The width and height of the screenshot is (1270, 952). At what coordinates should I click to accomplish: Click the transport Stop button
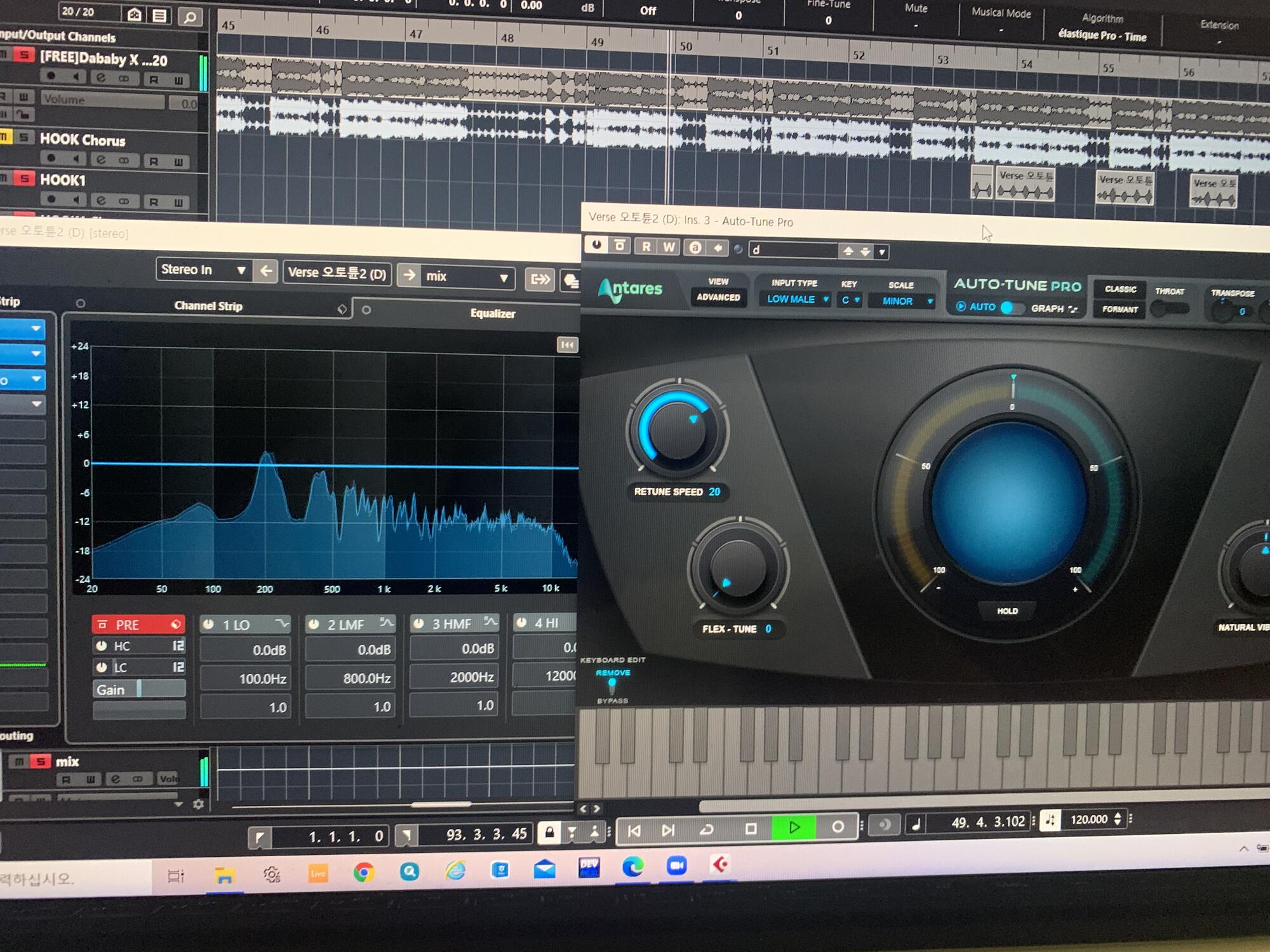coord(751,828)
